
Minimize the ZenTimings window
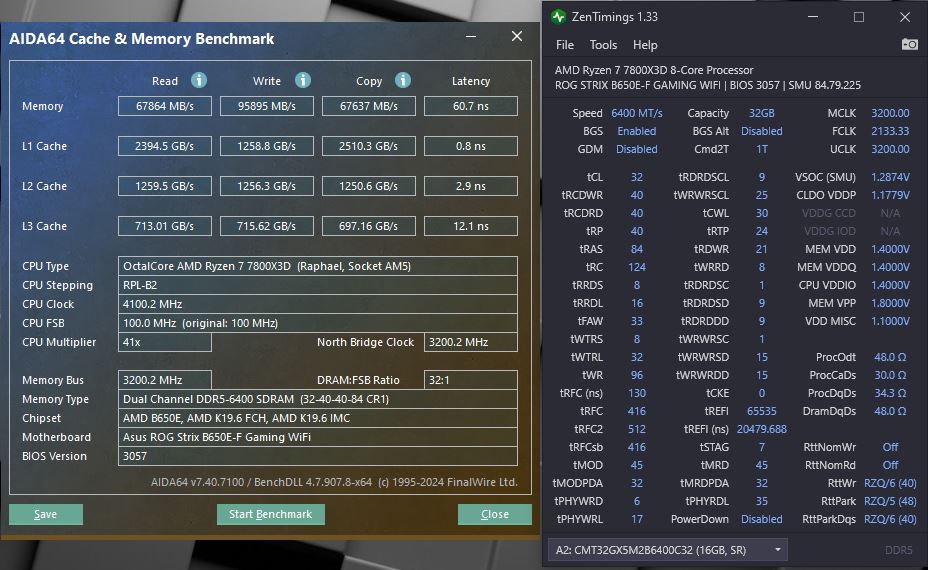tap(813, 17)
